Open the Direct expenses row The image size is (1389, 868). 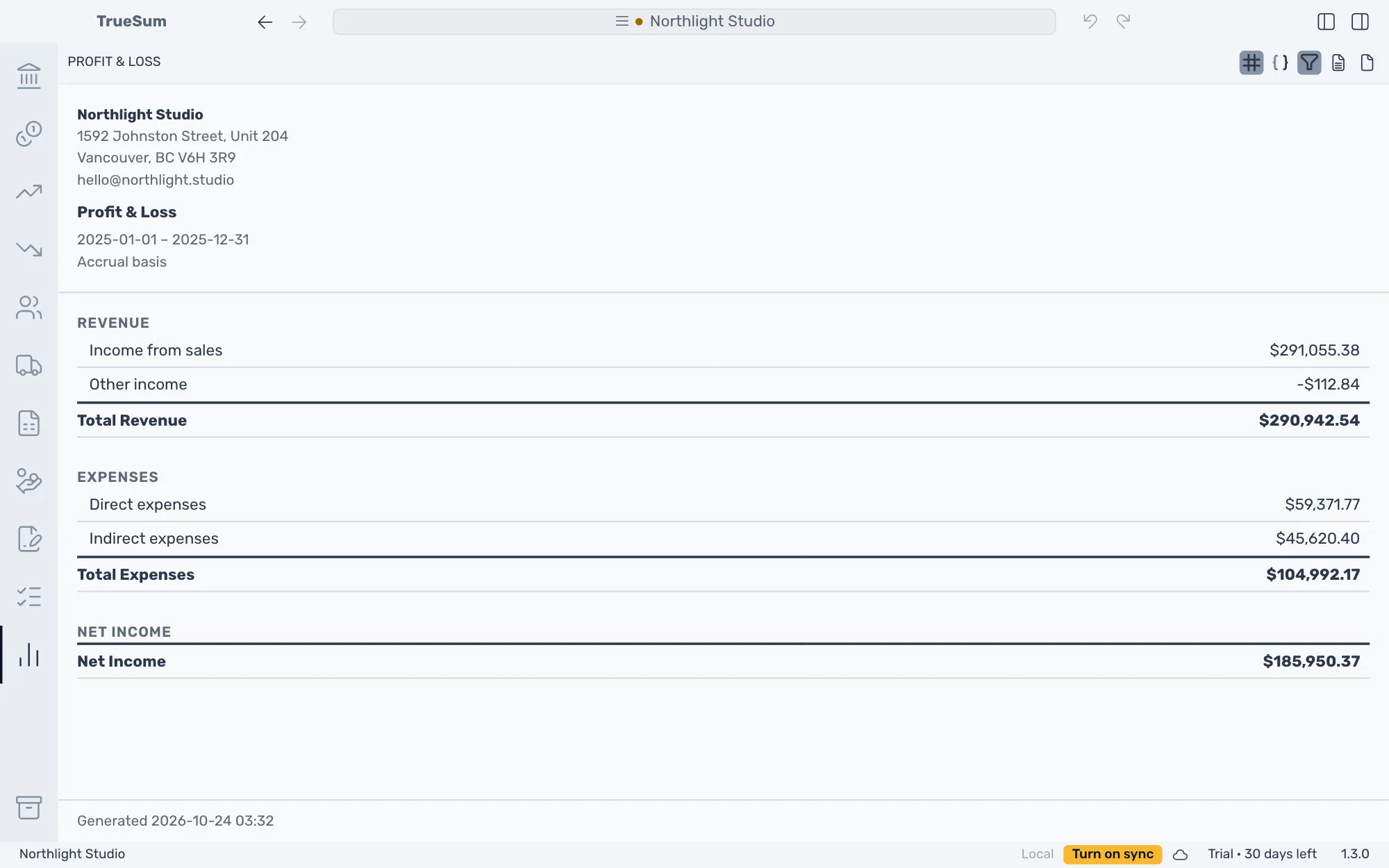click(723, 505)
